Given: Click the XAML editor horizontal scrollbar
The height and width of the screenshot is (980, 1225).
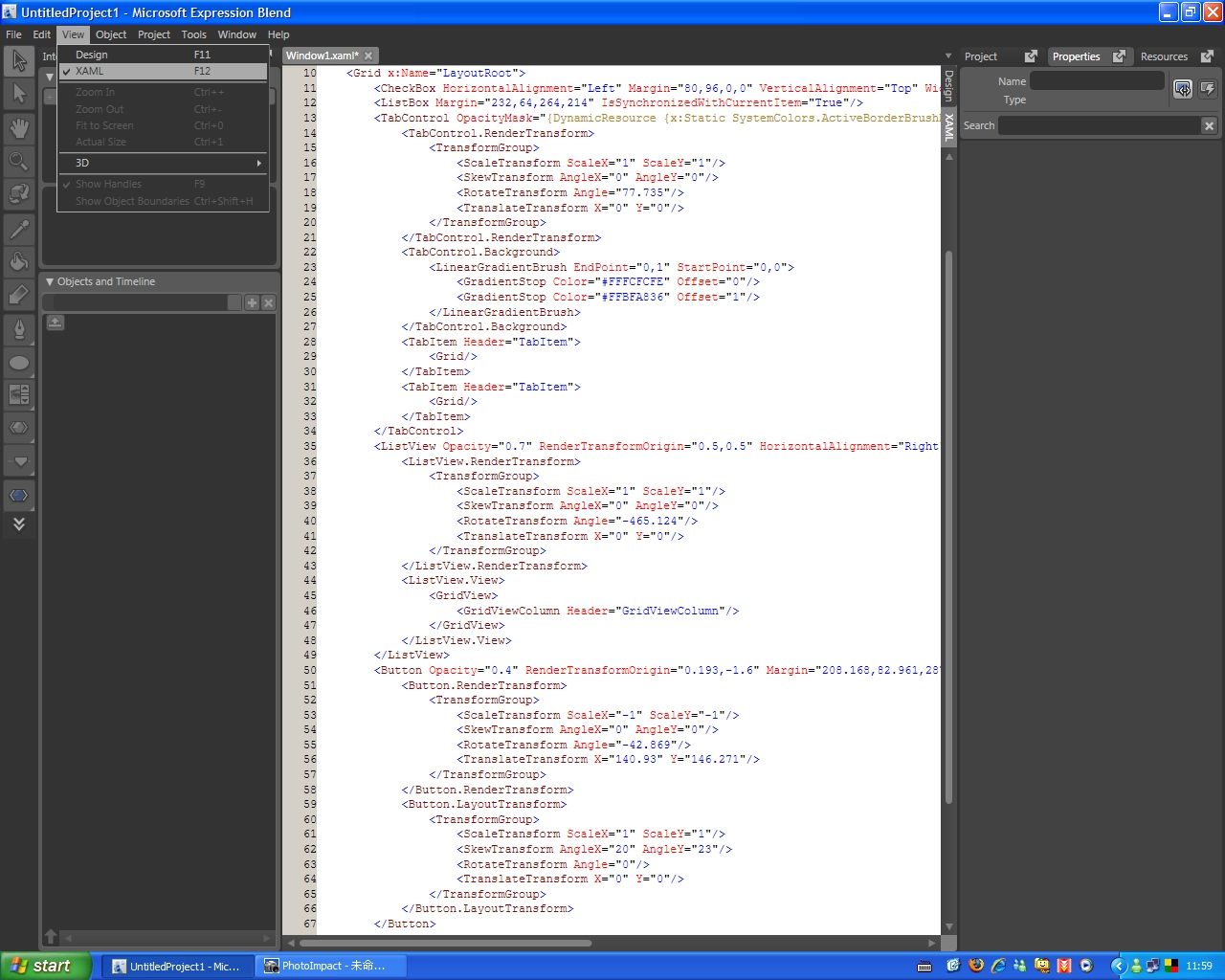Looking at the screenshot, I should click(448, 943).
